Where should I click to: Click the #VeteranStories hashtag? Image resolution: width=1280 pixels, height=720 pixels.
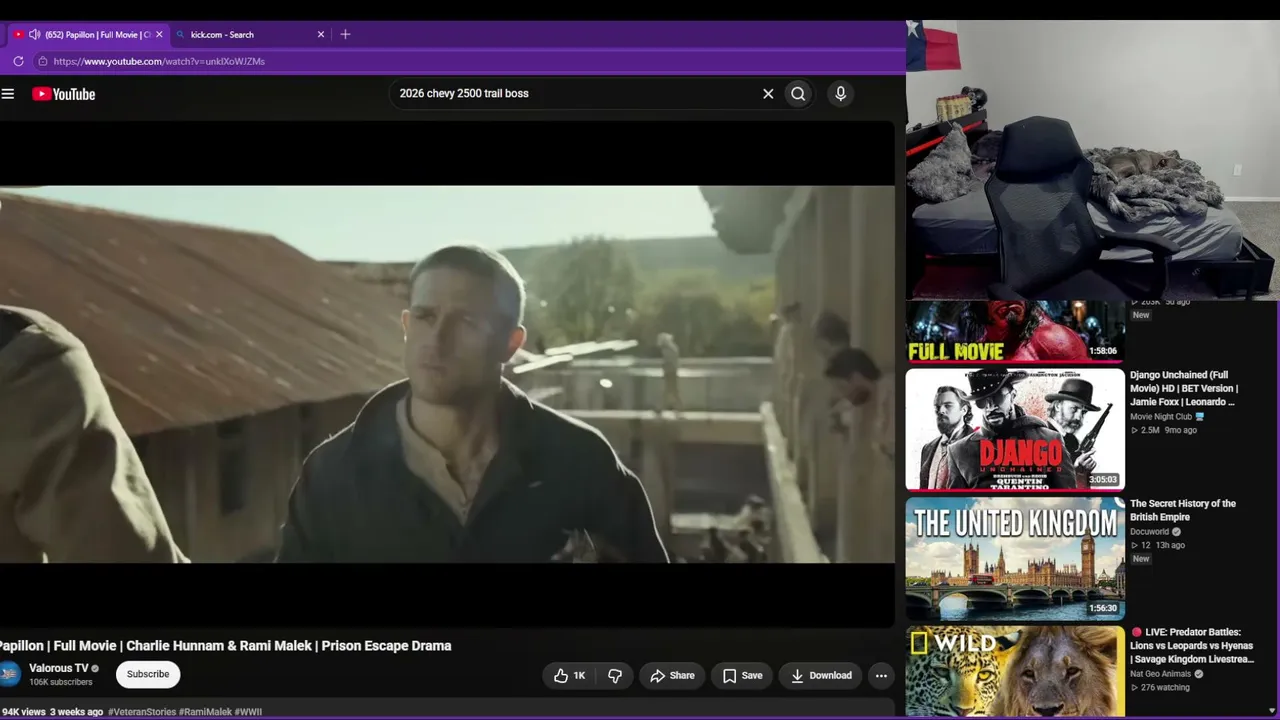pos(142,712)
